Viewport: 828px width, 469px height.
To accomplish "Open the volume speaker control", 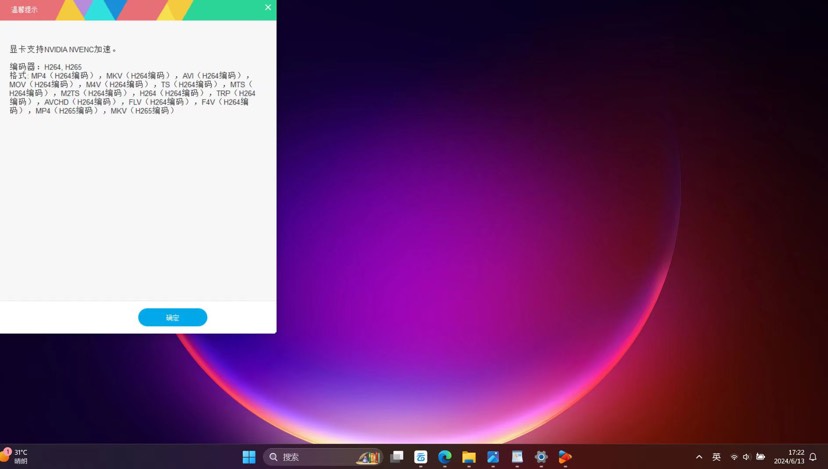I will [x=746, y=457].
